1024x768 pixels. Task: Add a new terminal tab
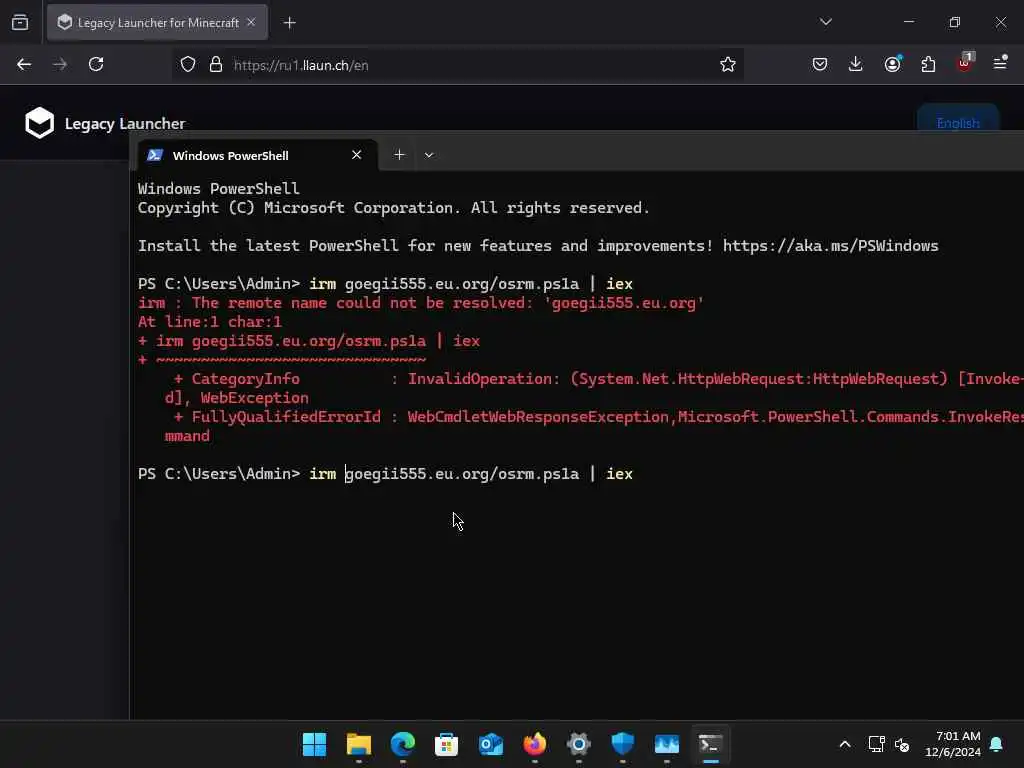399,155
